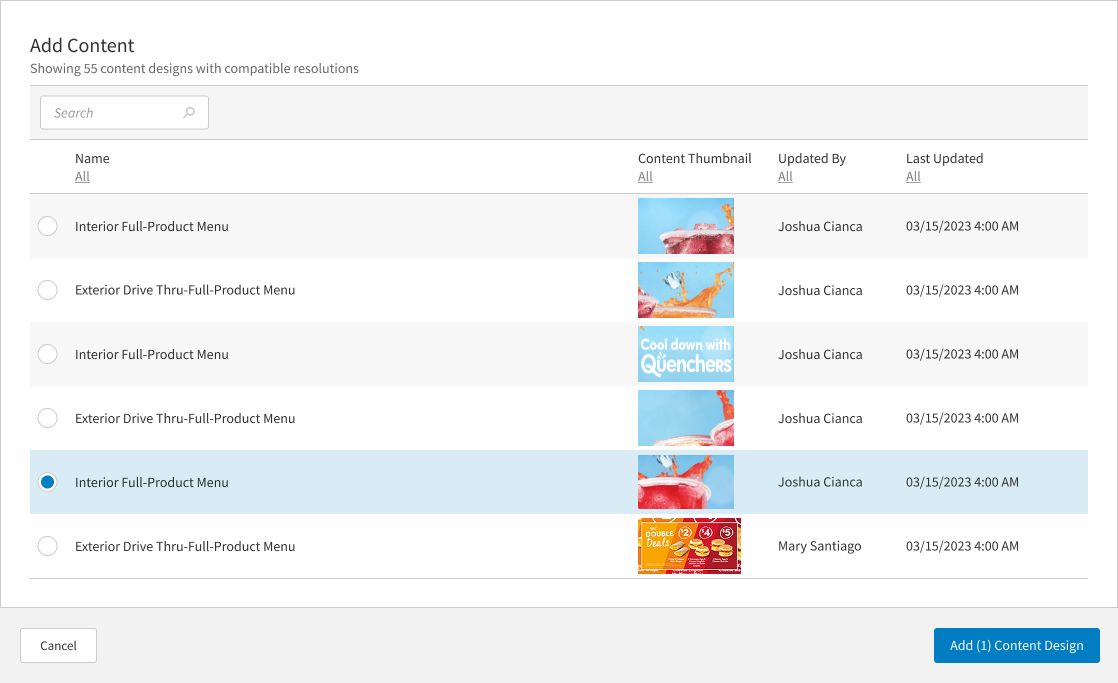Viewport: 1118px width, 683px height.
Task: Select the radio button beside the orange splash thumbnail row
Action: (x=48, y=290)
